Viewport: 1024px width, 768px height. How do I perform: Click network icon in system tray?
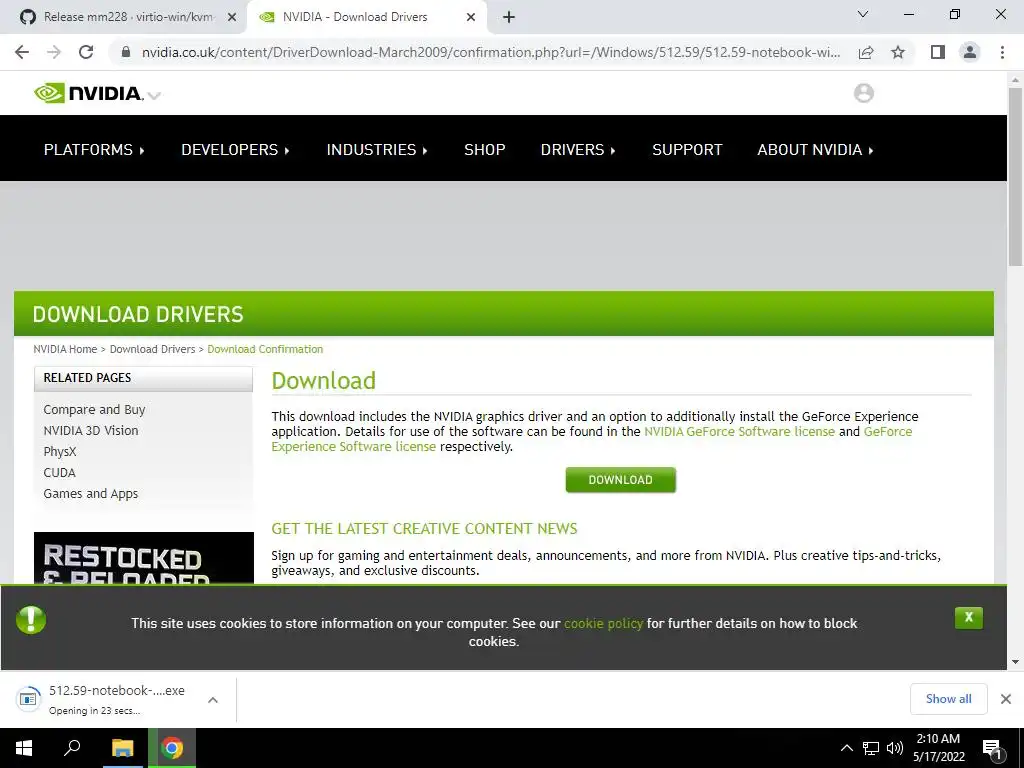click(x=871, y=748)
